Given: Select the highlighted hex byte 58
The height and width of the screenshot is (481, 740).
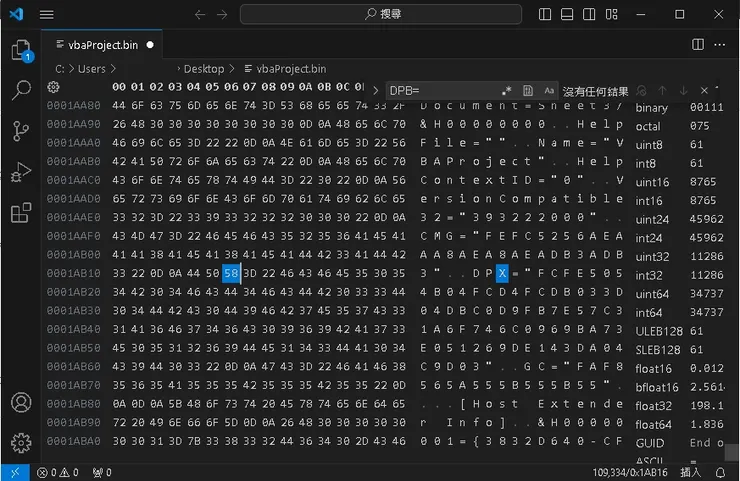Looking at the screenshot, I should click(x=231, y=273).
